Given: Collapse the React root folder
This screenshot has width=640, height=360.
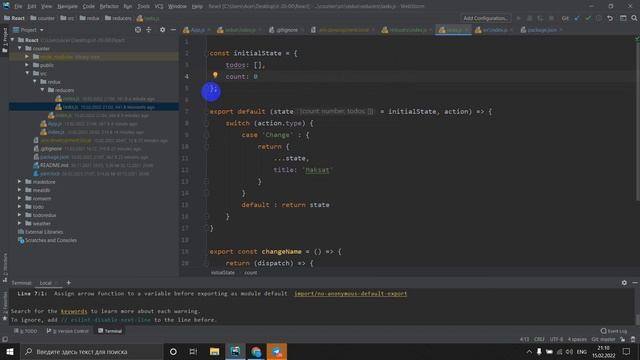Looking at the screenshot, I should click(13, 40).
